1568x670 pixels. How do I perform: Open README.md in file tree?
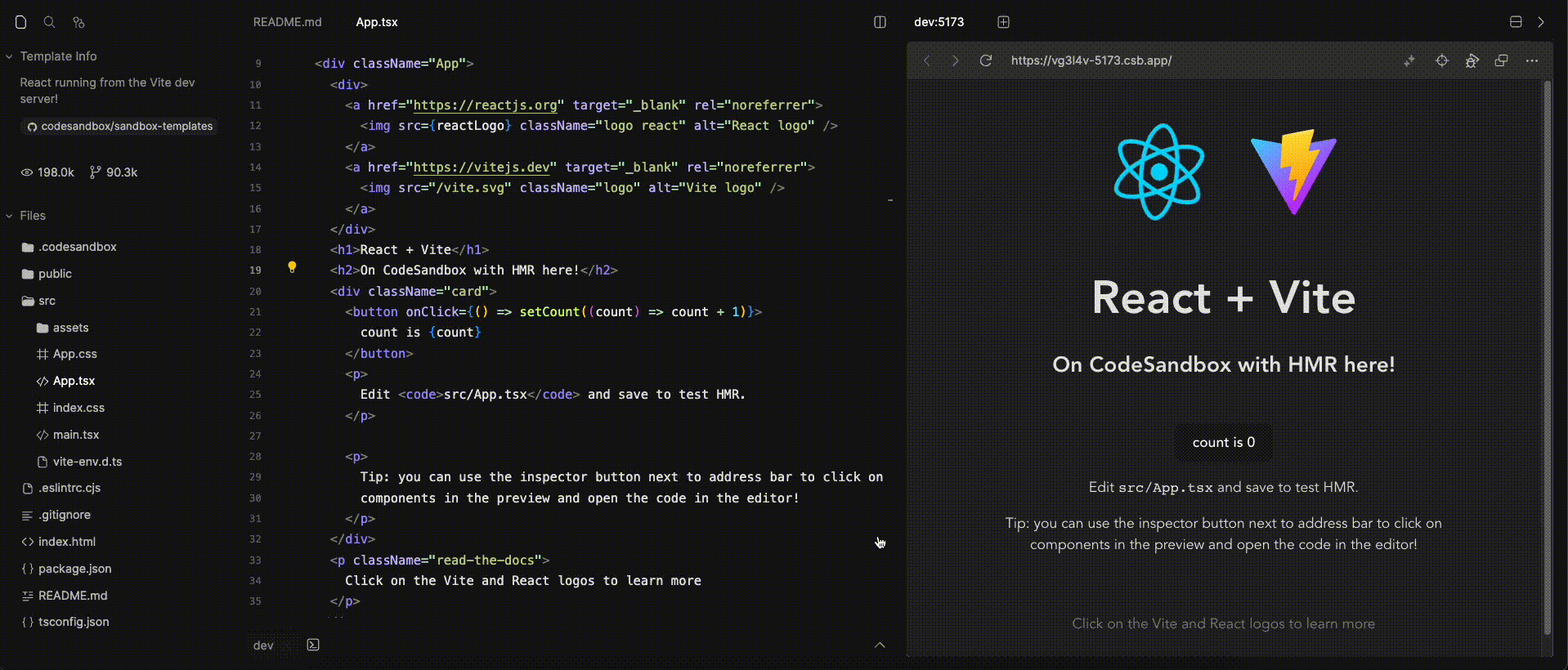coord(65,596)
